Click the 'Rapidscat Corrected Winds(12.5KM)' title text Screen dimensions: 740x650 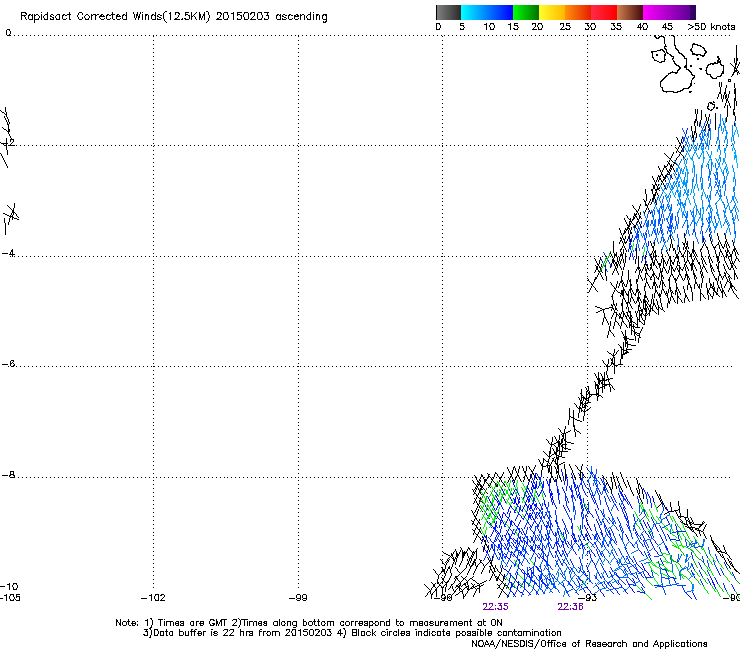(x=115, y=17)
